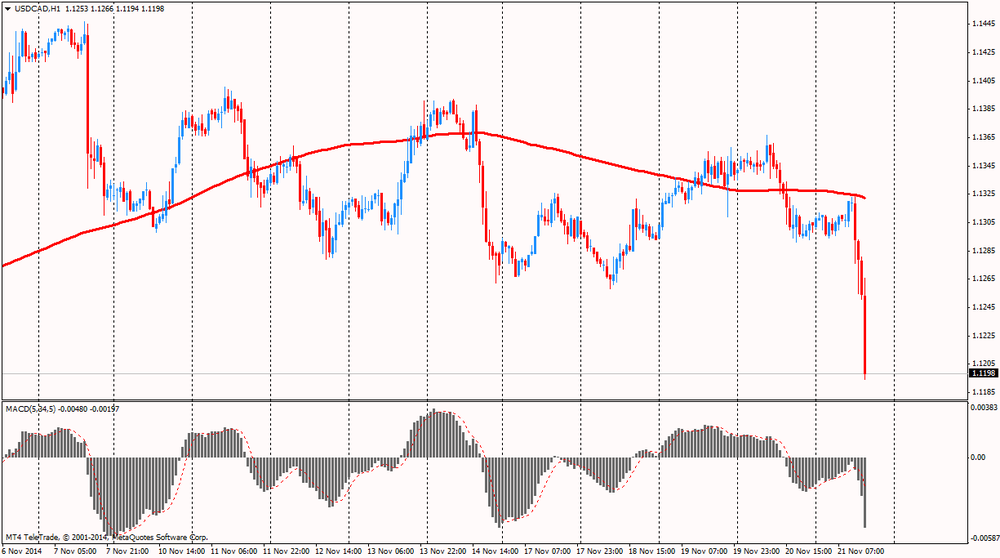The width and height of the screenshot is (1000, 558).
Task: Click the 1.1225 price scale value
Action: pyautogui.click(x=983, y=335)
